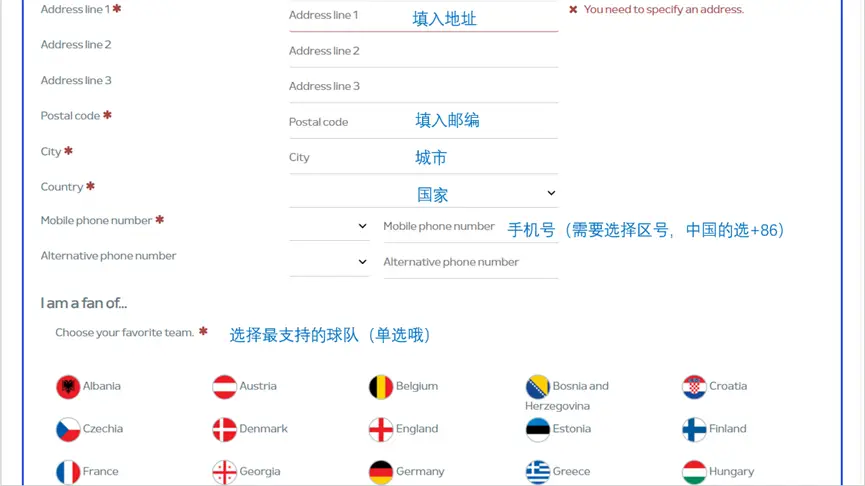Click the Estonia team name
The width and height of the screenshot is (865, 486).
click(572, 429)
